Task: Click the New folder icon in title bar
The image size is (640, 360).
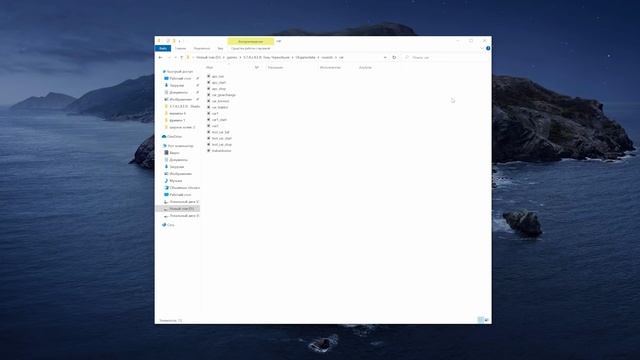Action: [174, 41]
